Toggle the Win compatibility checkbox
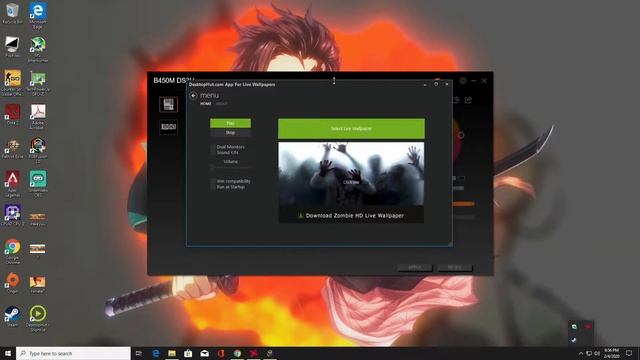The image size is (640, 360). pos(213,181)
